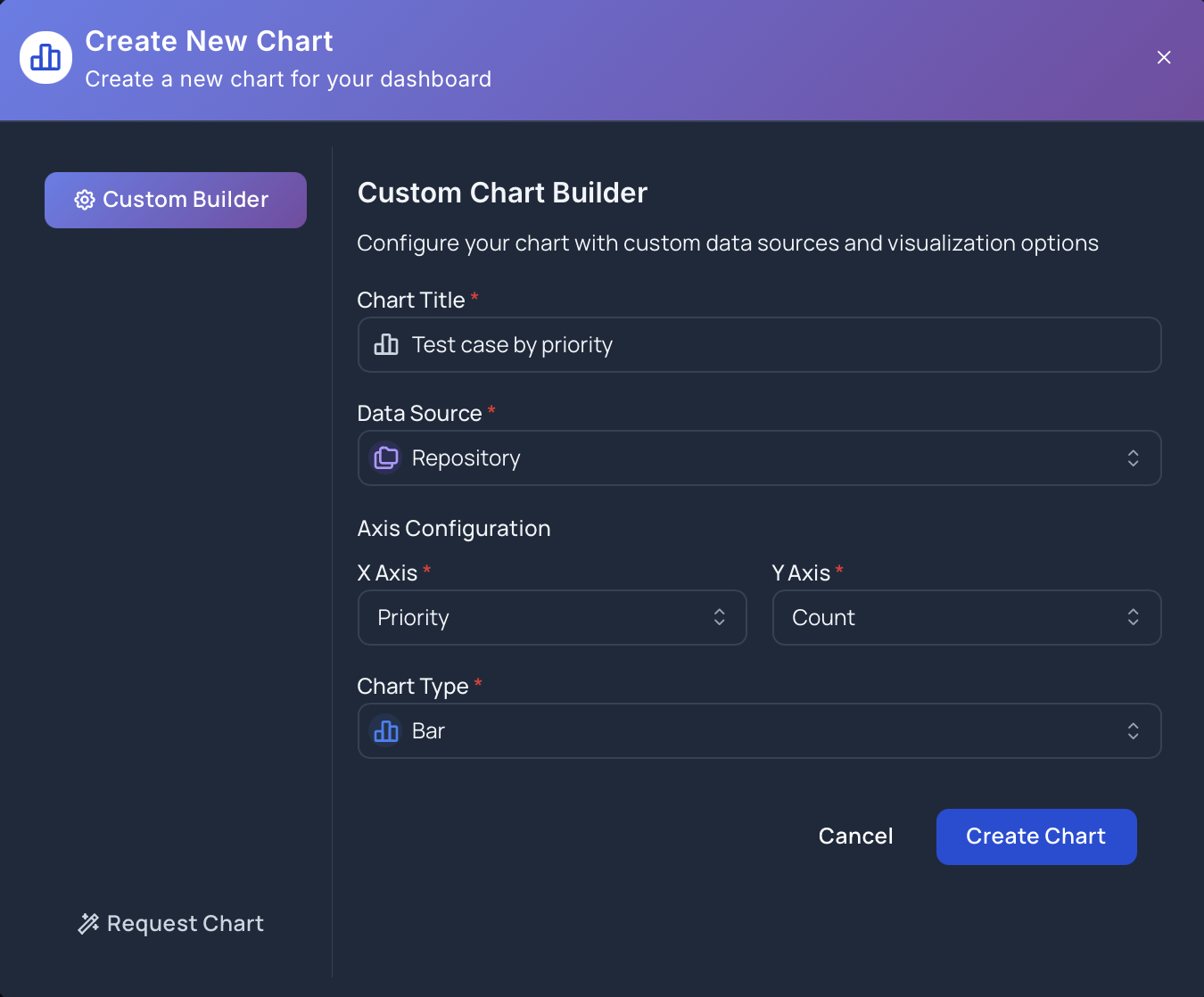Click the Create Chart button

(x=1036, y=836)
